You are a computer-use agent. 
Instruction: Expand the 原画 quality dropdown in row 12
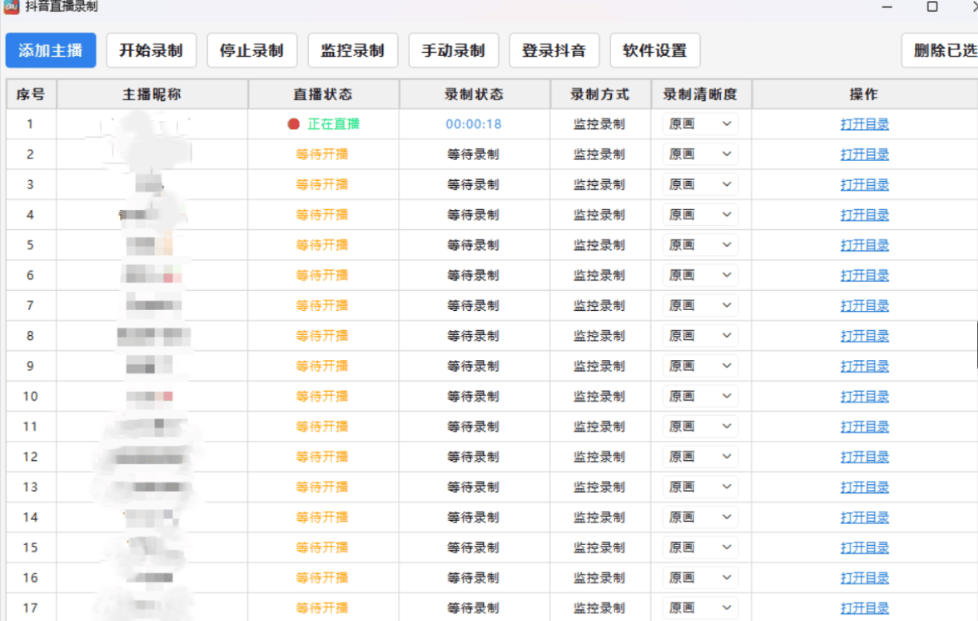pos(700,456)
